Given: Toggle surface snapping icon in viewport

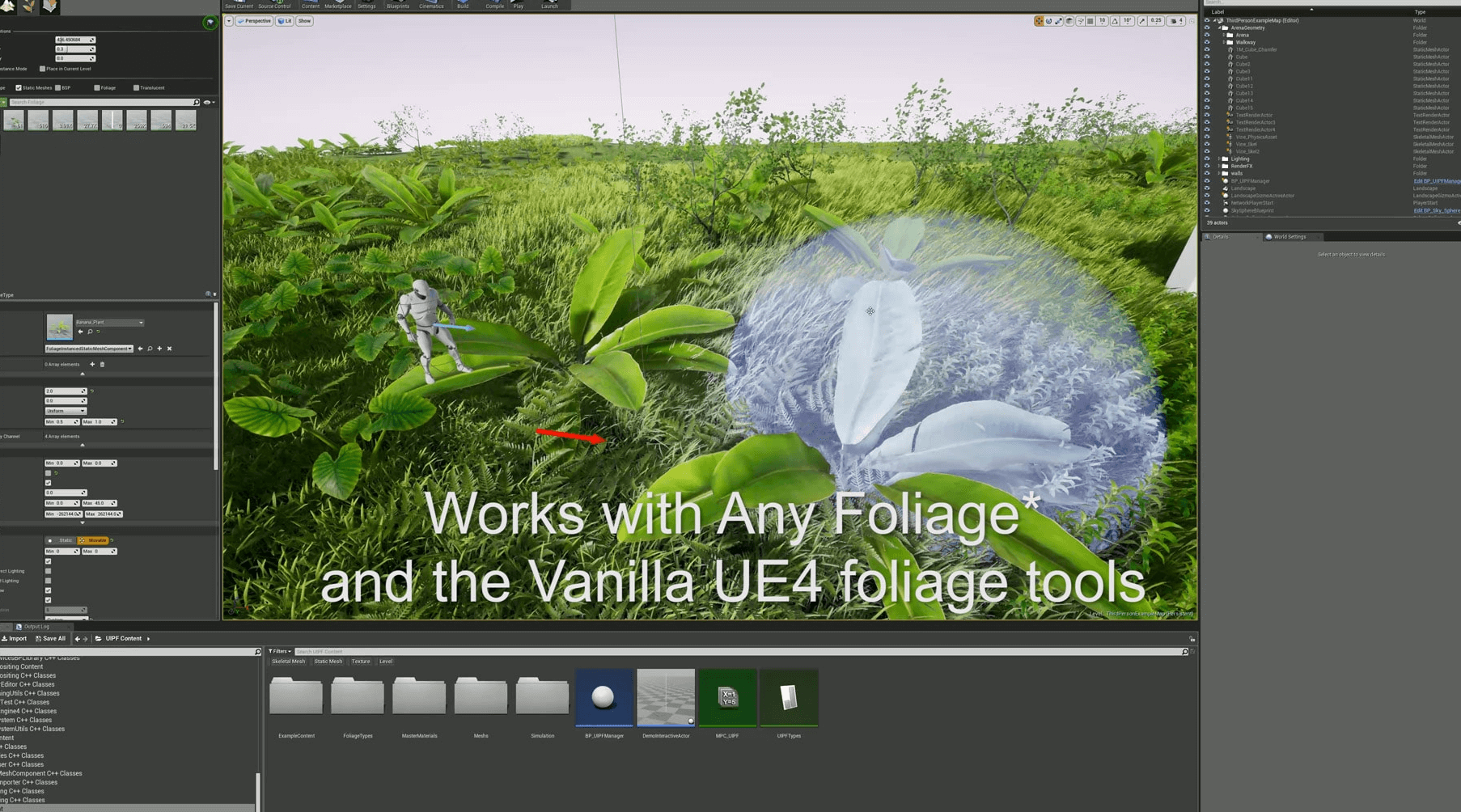Looking at the screenshot, I should (1080, 21).
